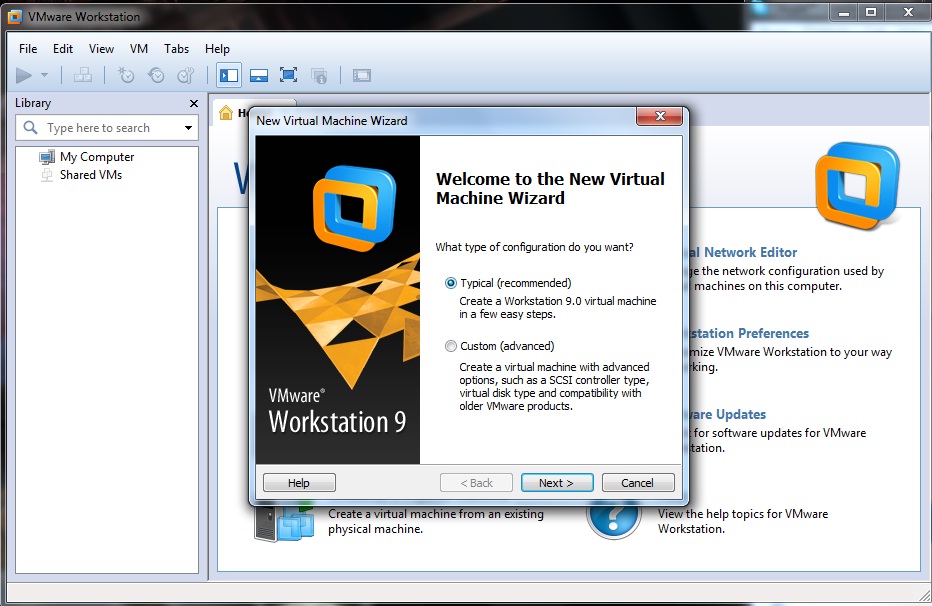Open the Edit menu
Screen dimensions: 932x606
click(62, 49)
